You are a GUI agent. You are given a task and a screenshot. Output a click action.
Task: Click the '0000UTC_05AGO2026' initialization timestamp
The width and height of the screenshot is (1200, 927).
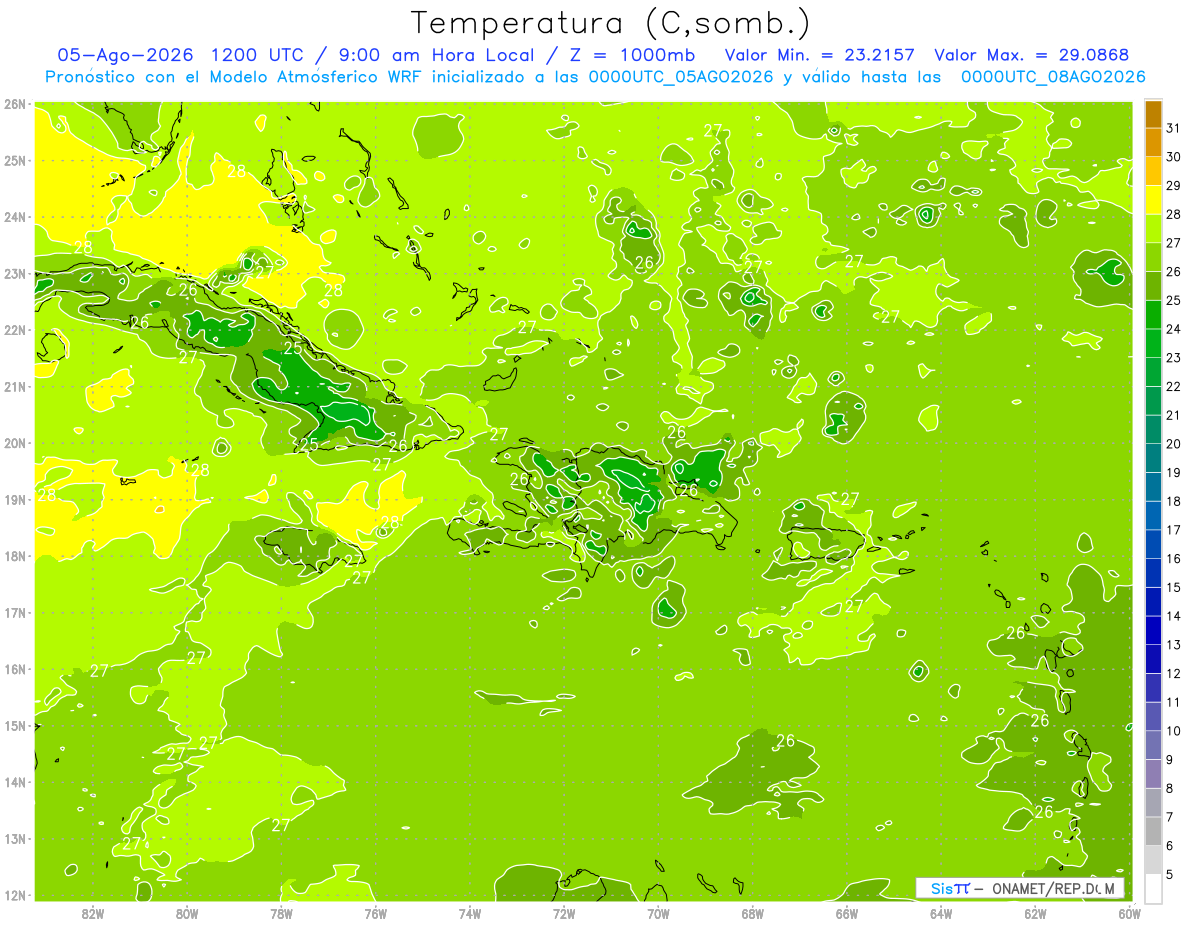pos(681,77)
